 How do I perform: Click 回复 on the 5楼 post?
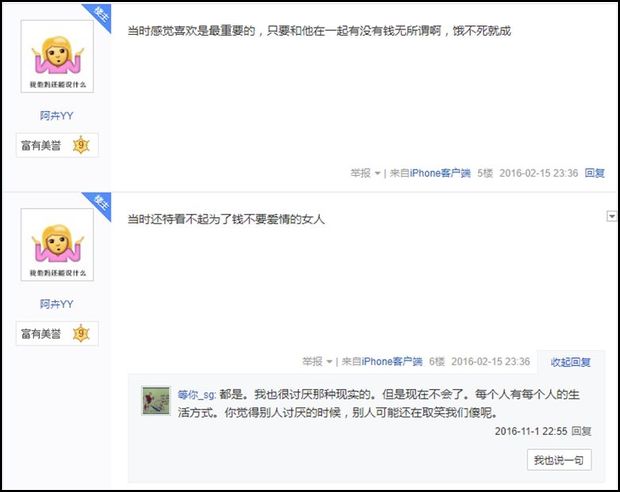point(595,173)
